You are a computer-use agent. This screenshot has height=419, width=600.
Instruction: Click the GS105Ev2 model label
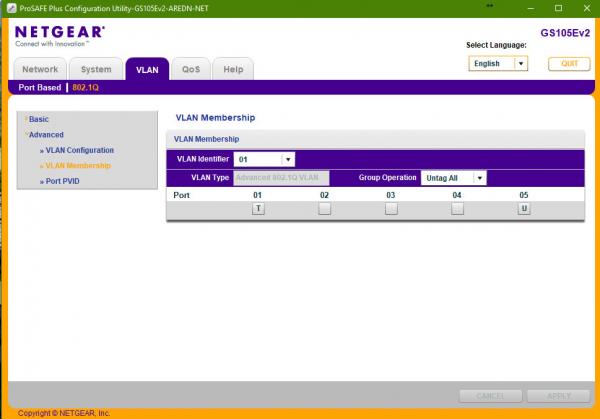click(x=565, y=33)
